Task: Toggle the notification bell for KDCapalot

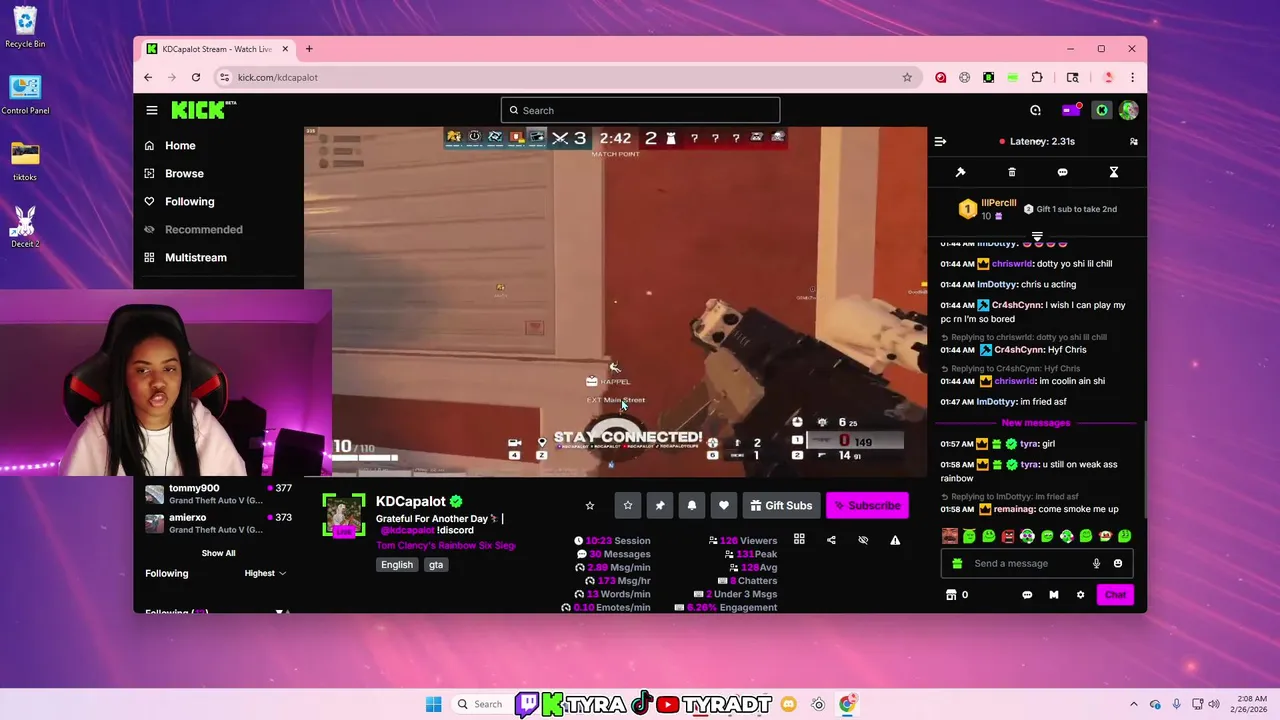Action: click(691, 505)
